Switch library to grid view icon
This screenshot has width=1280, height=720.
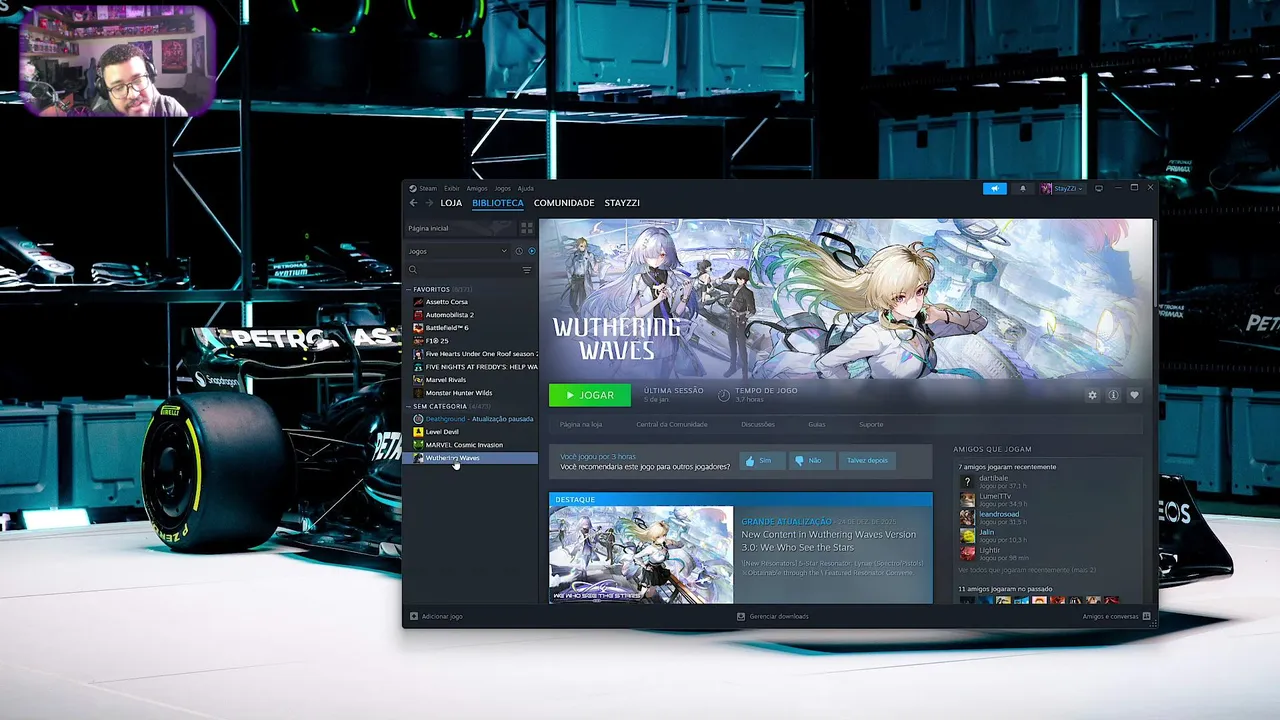[527, 228]
